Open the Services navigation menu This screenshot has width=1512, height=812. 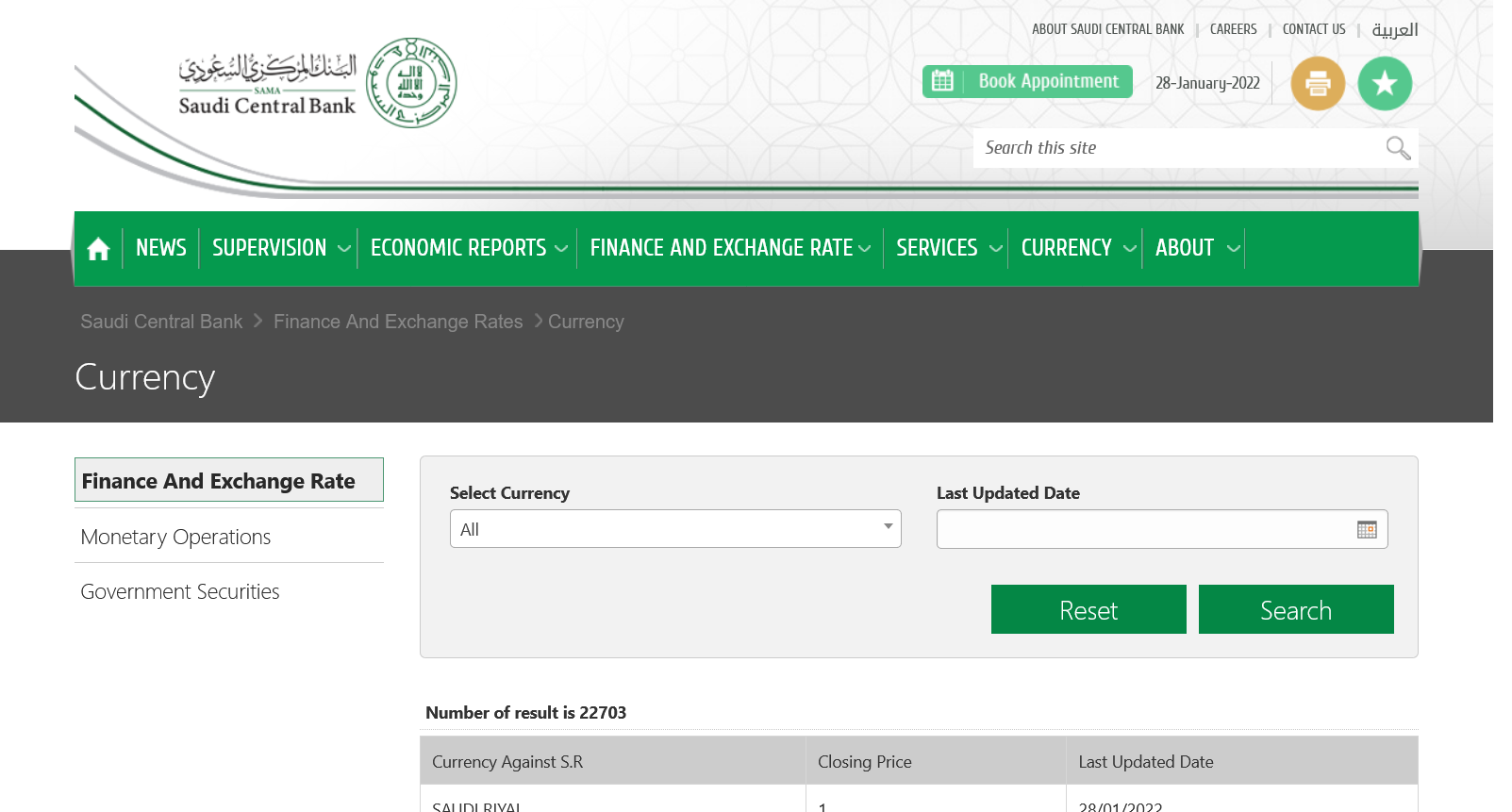pyautogui.click(x=947, y=249)
